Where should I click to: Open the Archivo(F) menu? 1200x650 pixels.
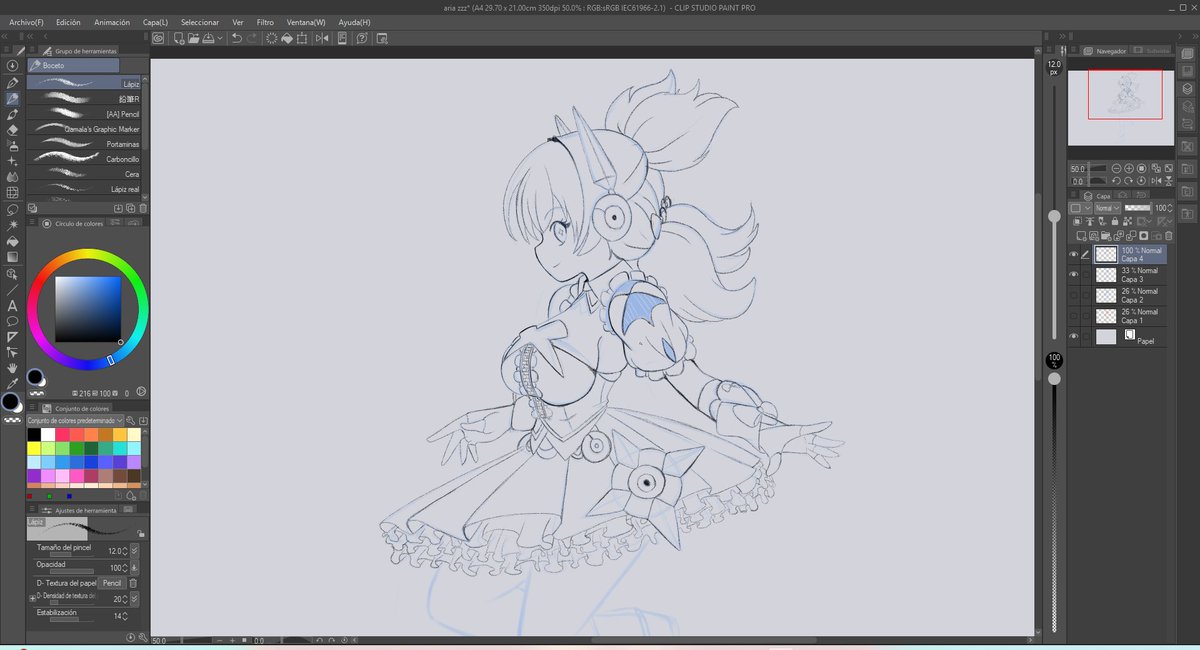point(26,21)
